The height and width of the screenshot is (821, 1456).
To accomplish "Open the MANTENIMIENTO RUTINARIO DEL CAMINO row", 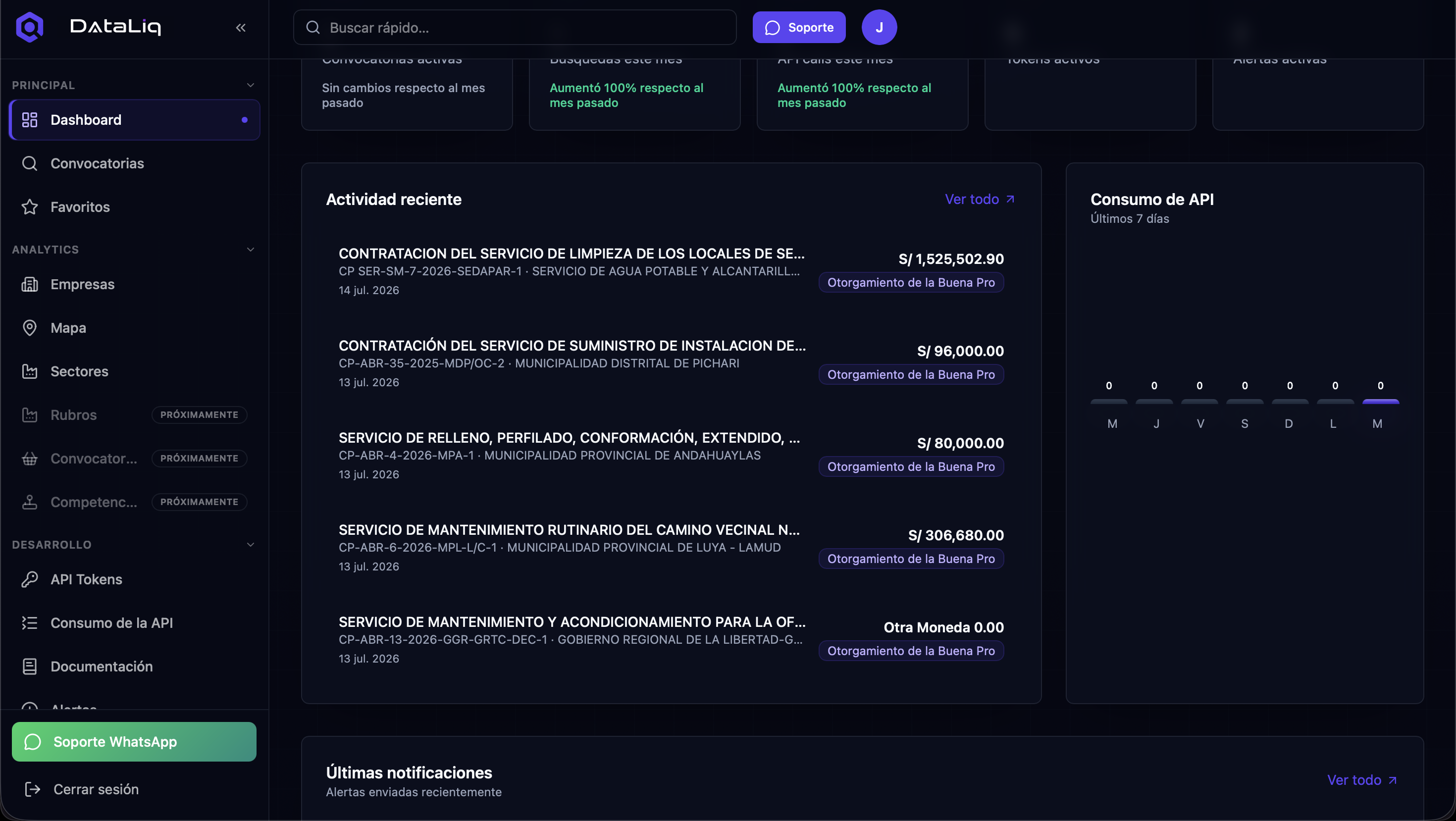I will tap(671, 548).
